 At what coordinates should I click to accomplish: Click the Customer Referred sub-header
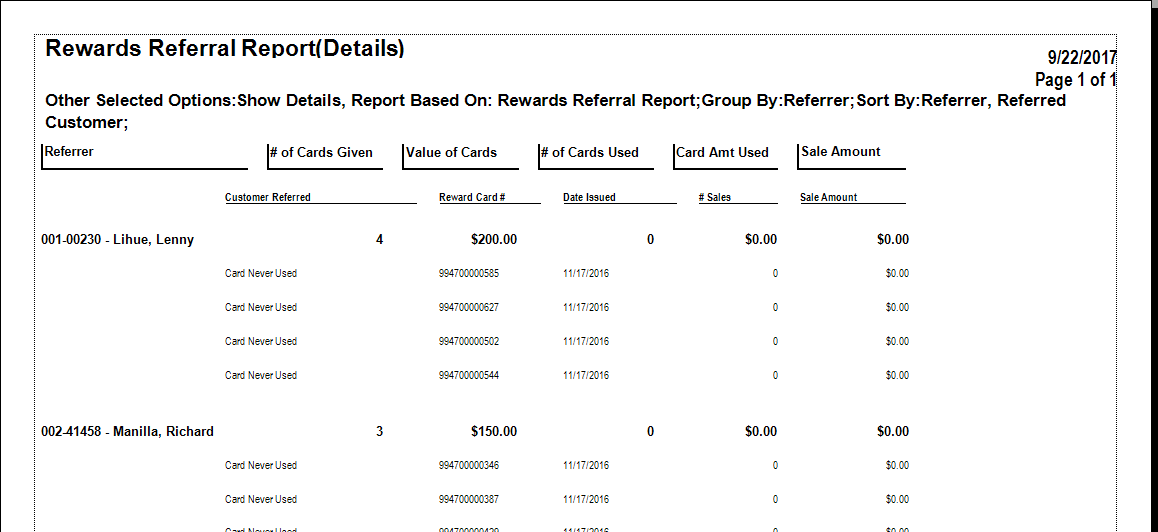click(x=268, y=198)
